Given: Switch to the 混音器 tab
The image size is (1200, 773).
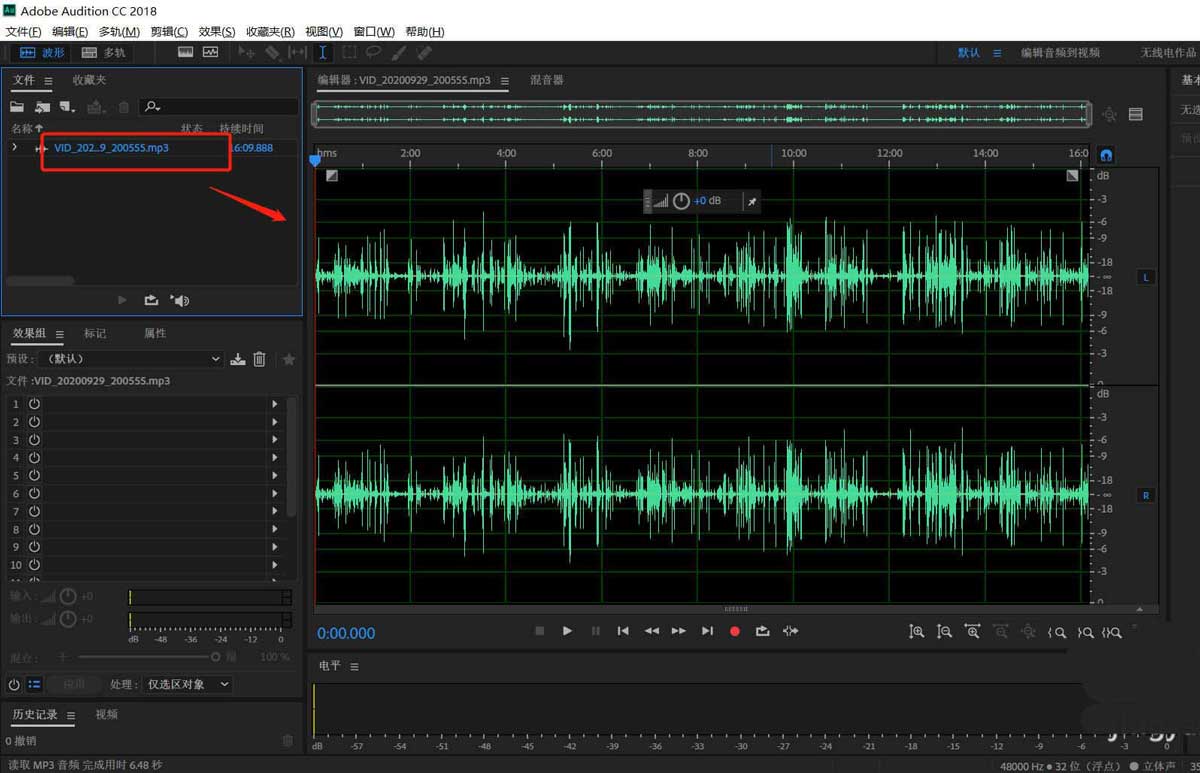Looking at the screenshot, I should [x=547, y=80].
